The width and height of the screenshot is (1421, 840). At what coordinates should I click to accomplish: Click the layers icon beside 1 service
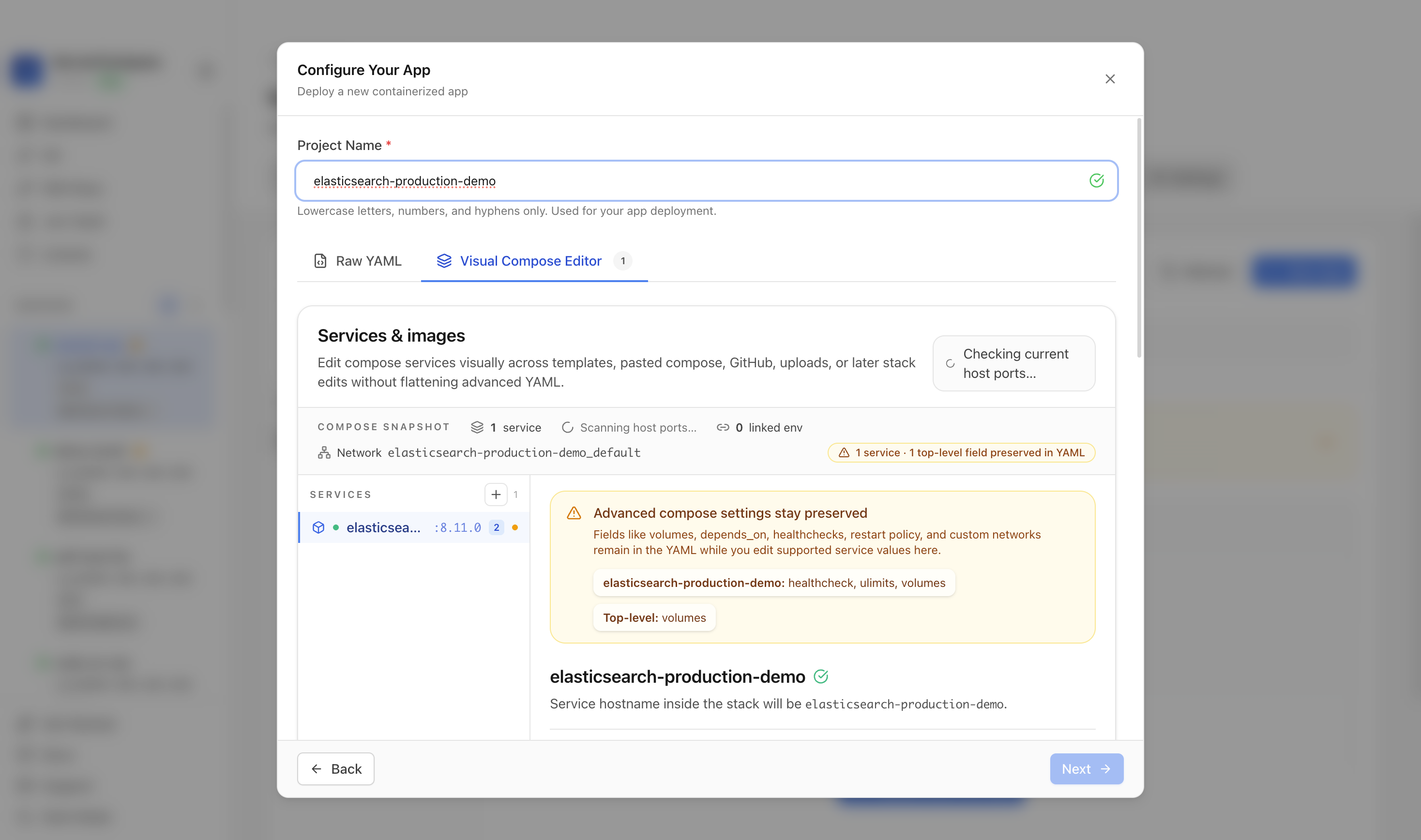tap(477, 427)
